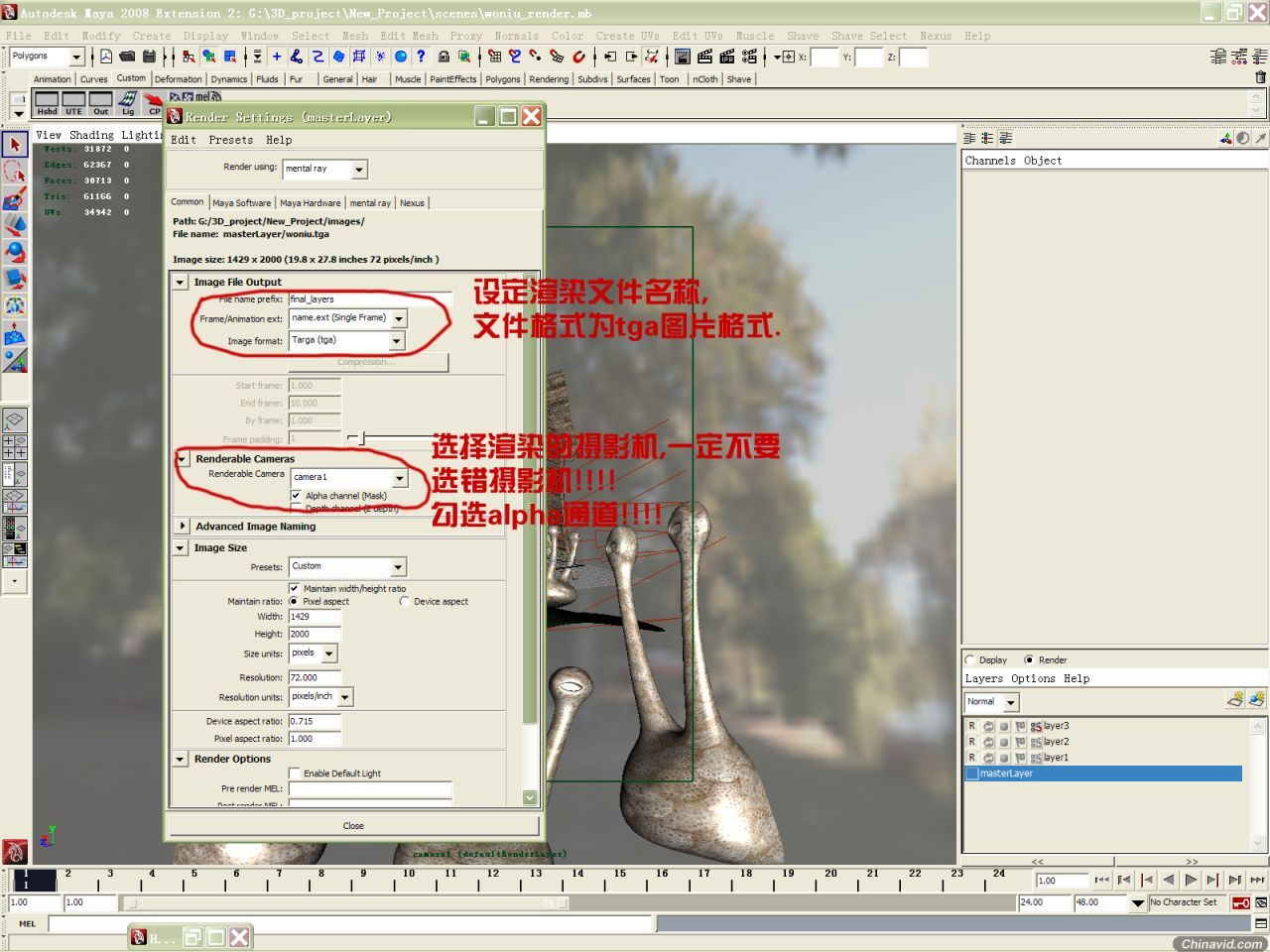
Task: Select the arrow selection tool in toolbox
Action: 14,145
